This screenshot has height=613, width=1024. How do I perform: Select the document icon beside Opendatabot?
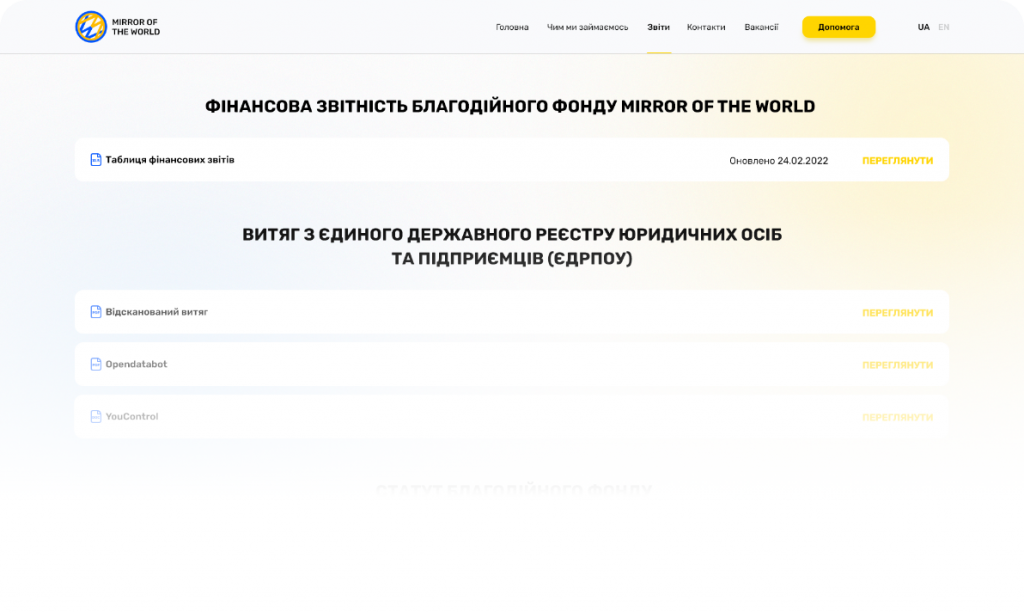(x=96, y=364)
